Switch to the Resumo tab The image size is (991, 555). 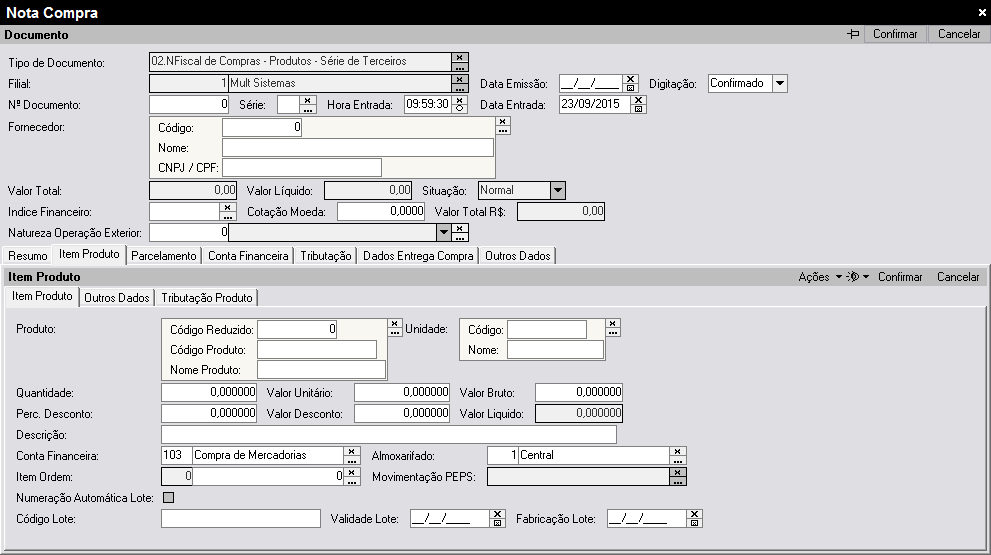(27, 256)
